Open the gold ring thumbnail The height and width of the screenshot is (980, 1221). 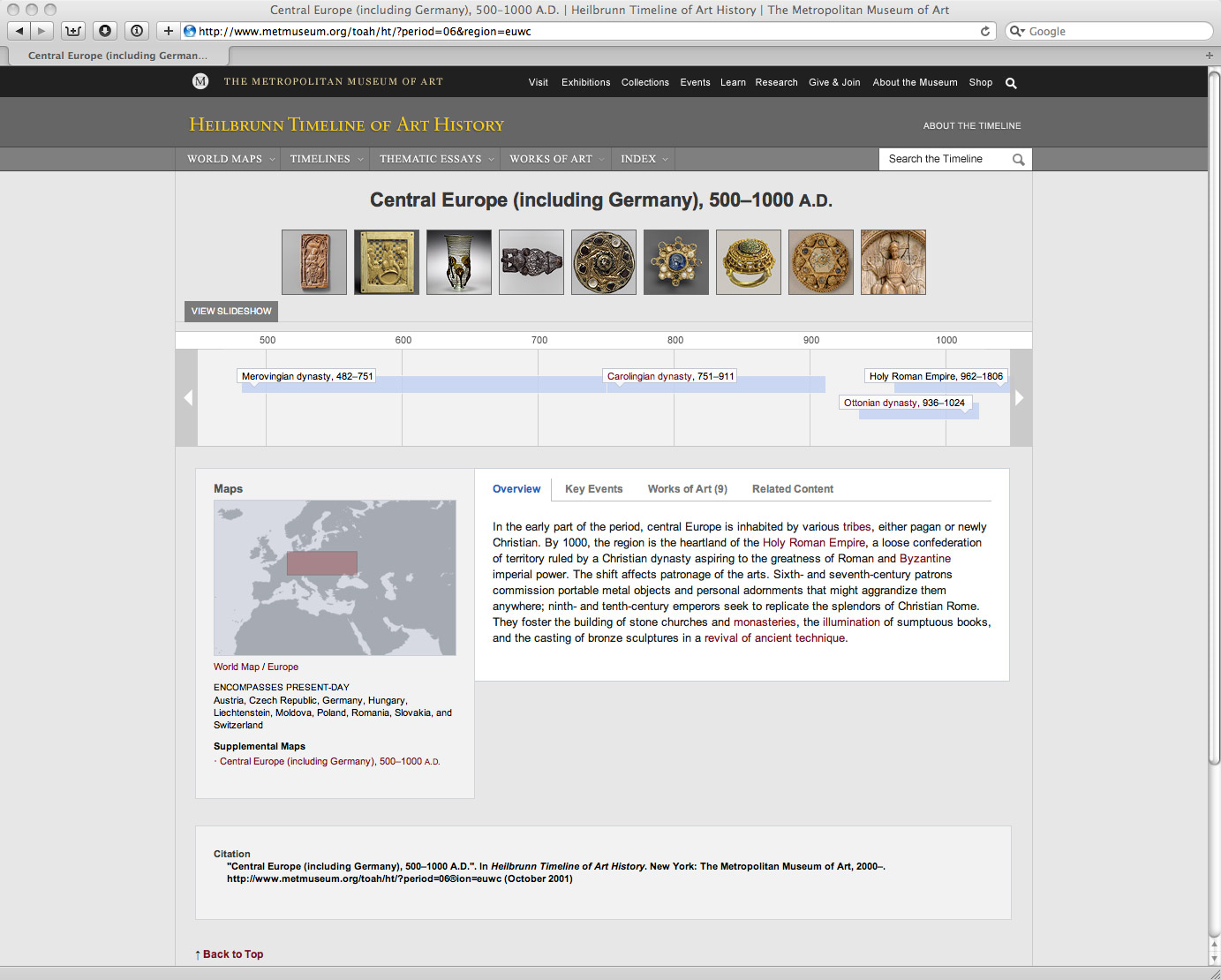[x=749, y=262]
